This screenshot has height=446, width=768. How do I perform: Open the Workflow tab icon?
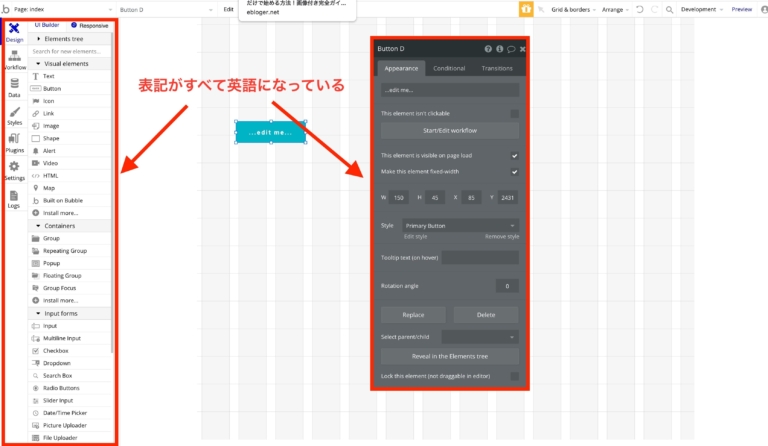point(15,60)
